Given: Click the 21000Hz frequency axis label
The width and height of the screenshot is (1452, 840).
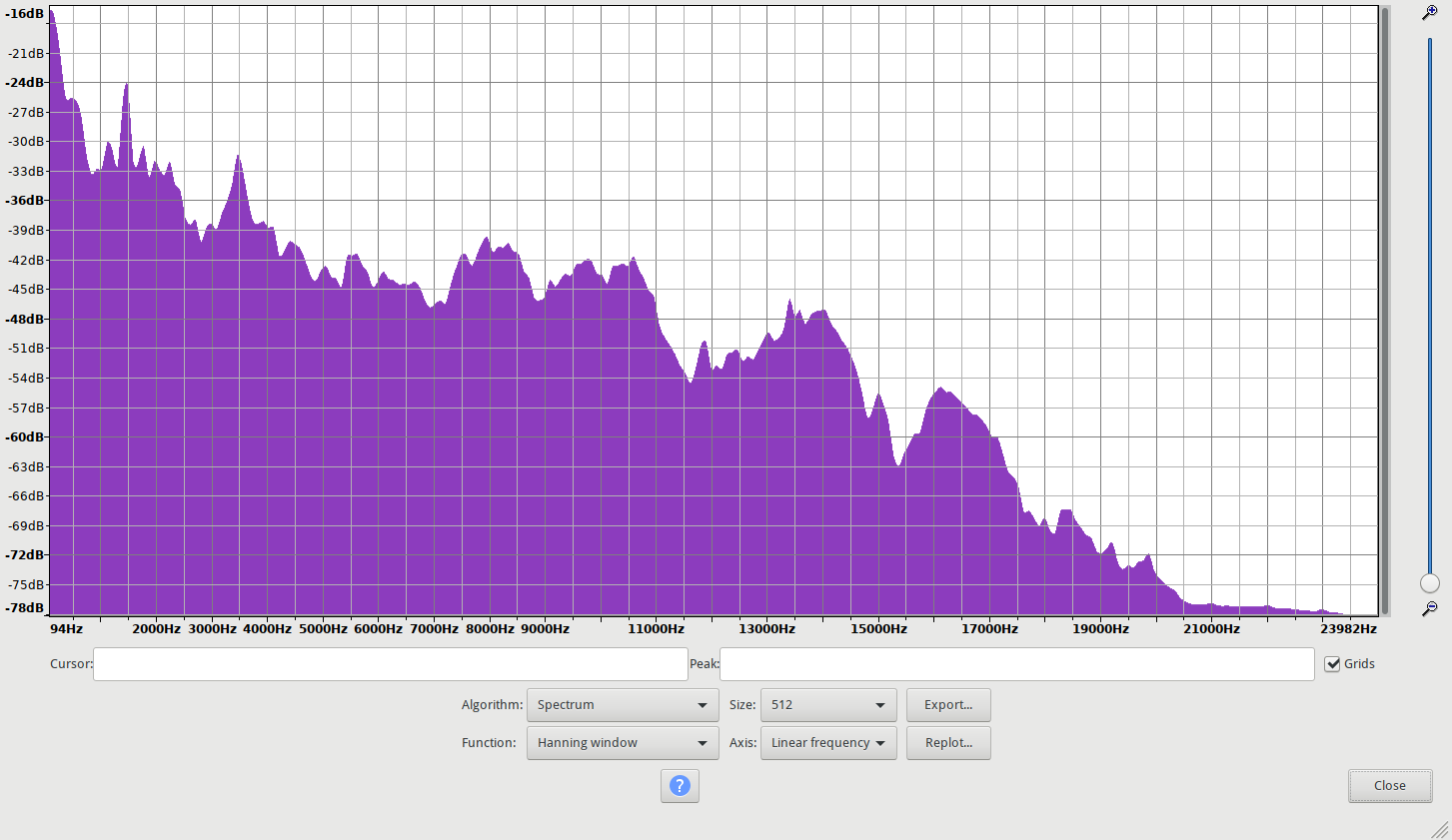Looking at the screenshot, I should point(1212,629).
